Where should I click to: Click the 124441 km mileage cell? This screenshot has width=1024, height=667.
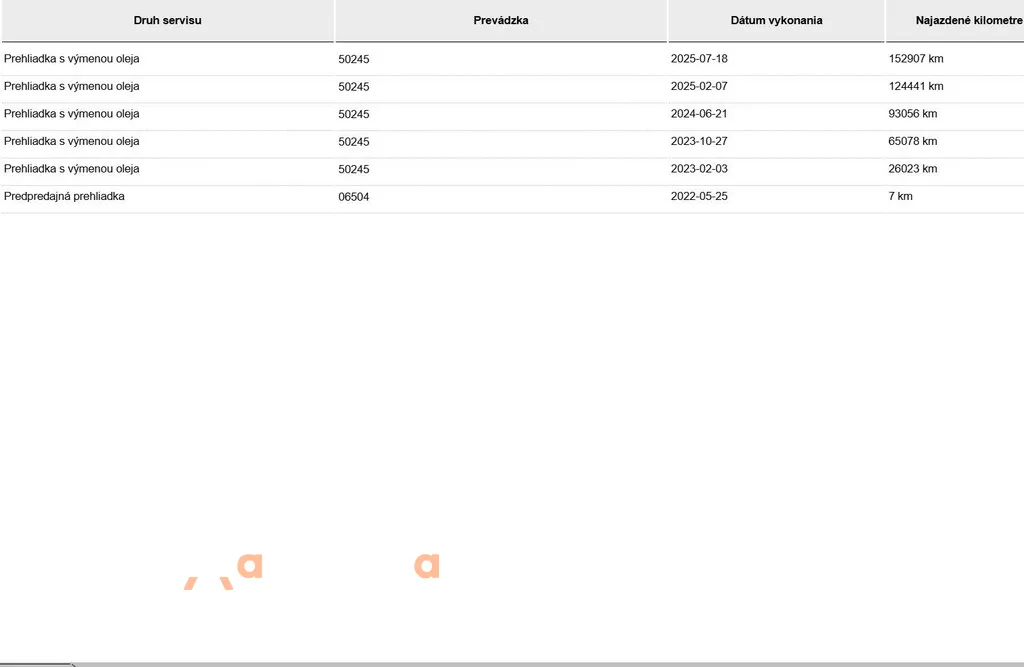tap(916, 86)
